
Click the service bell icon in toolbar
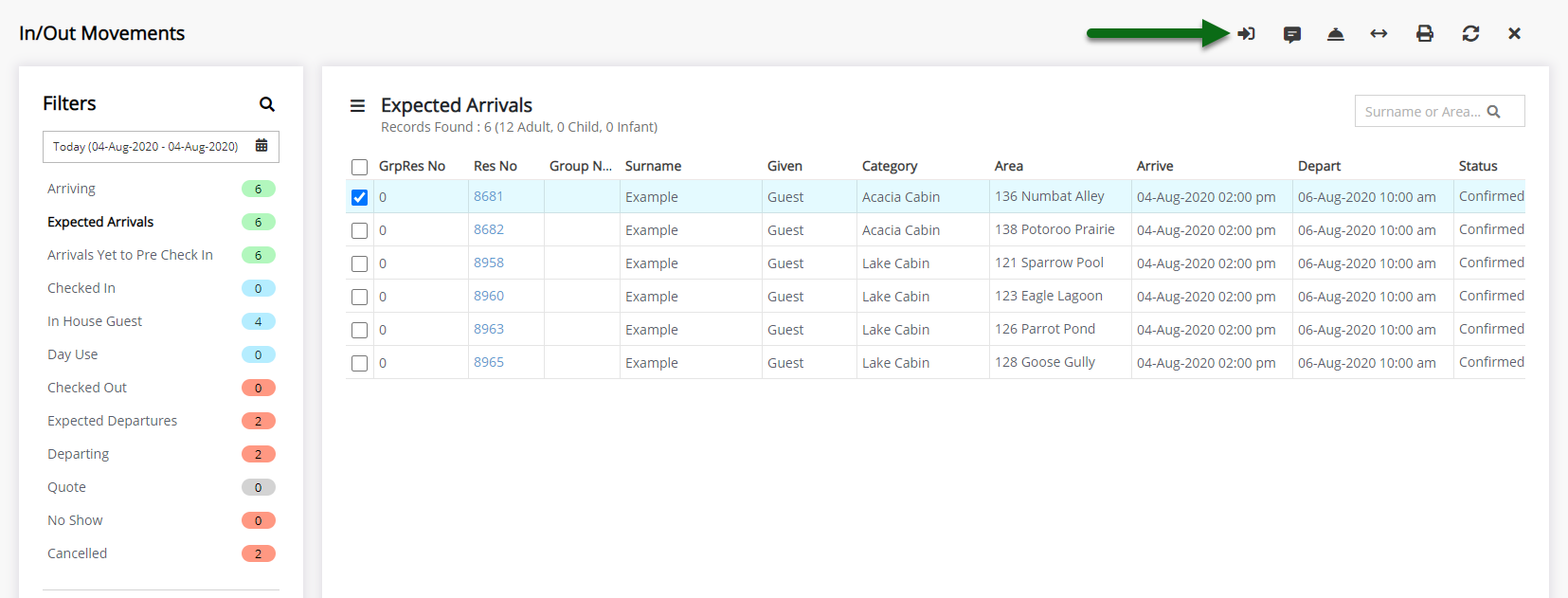pos(1335,34)
